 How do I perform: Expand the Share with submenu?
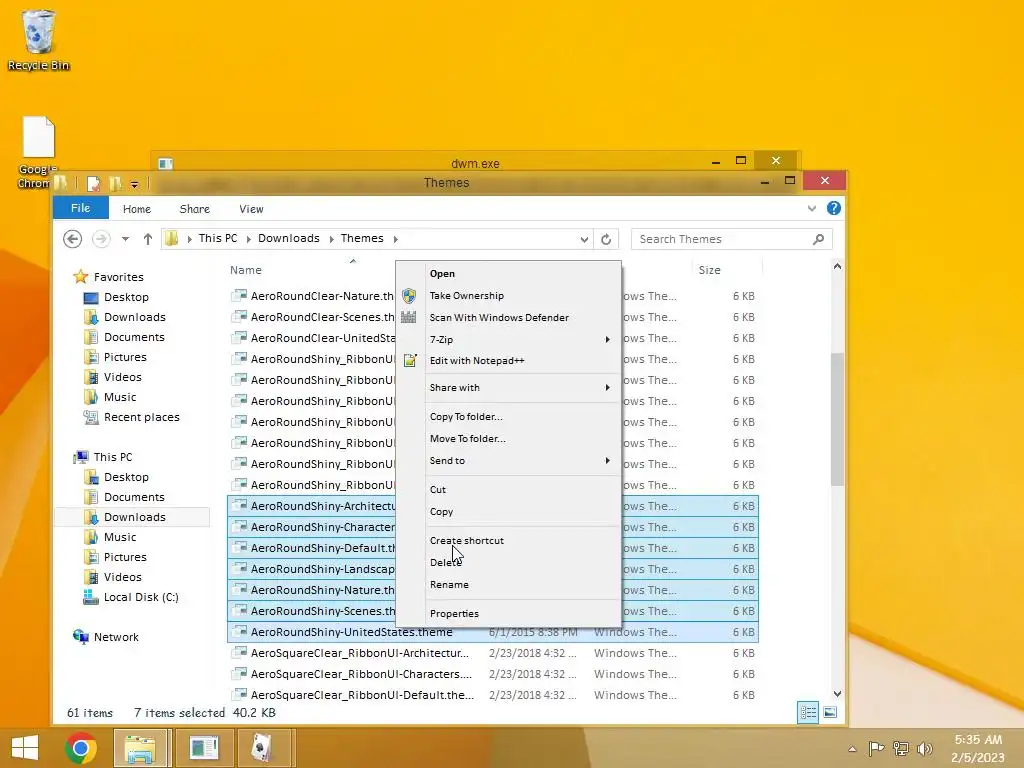tap(509, 387)
